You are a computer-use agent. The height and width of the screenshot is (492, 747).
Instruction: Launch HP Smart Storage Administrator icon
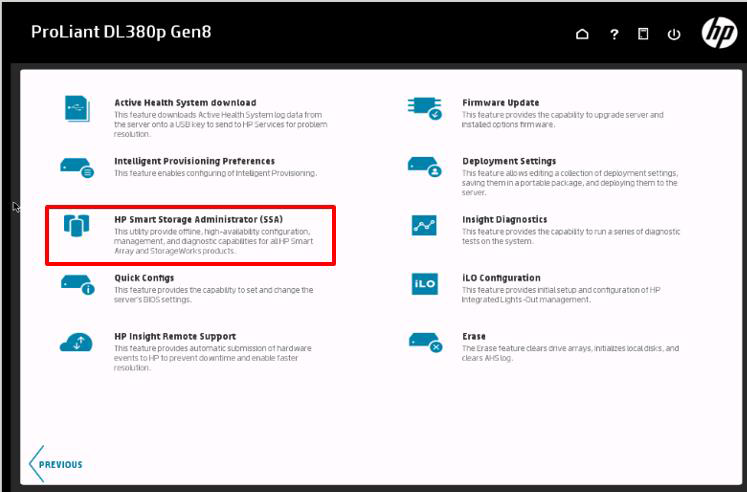coord(77,226)
